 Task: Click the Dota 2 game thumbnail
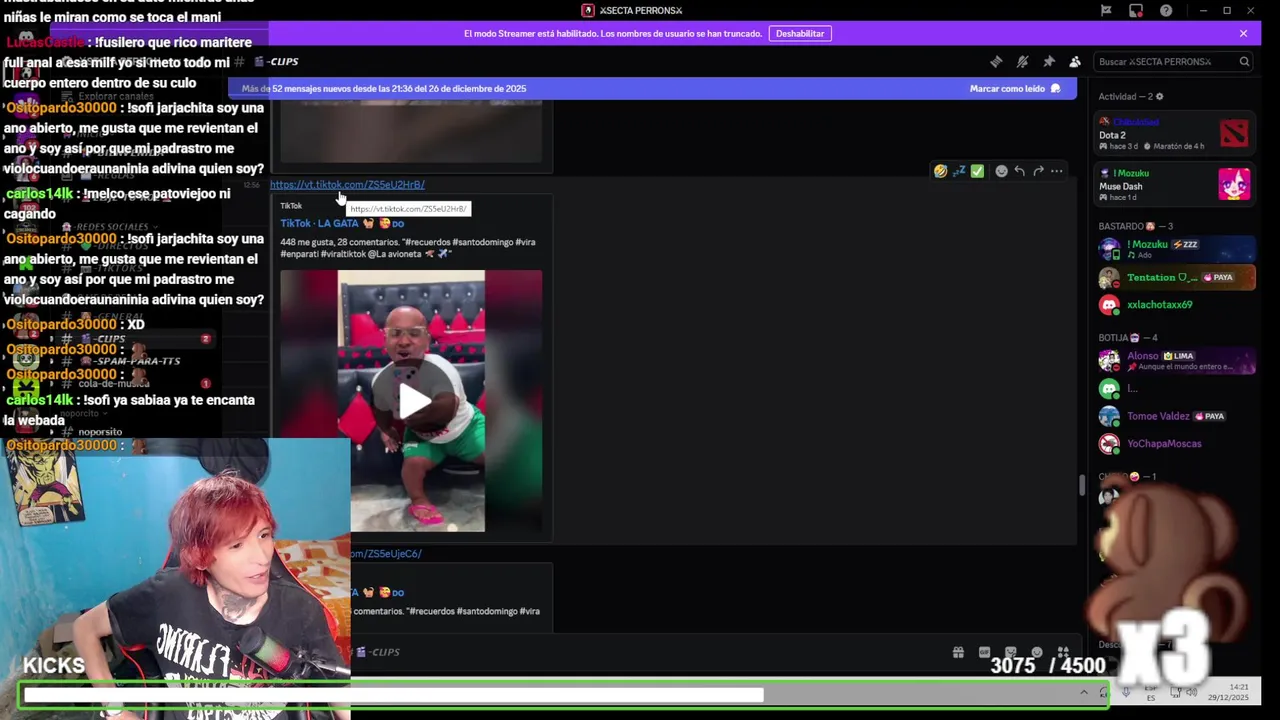point(1234,133)
